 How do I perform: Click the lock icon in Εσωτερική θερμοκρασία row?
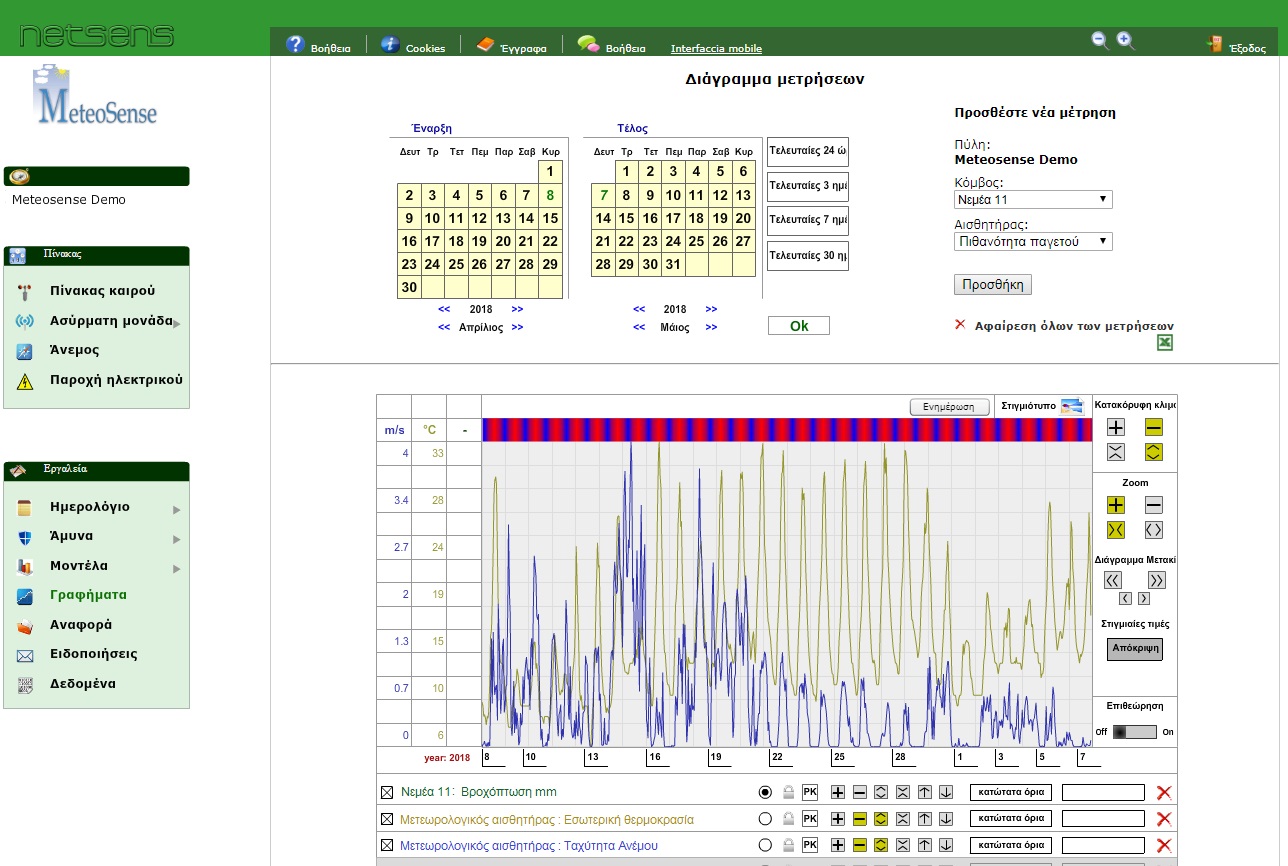click(x=788, y=819)
